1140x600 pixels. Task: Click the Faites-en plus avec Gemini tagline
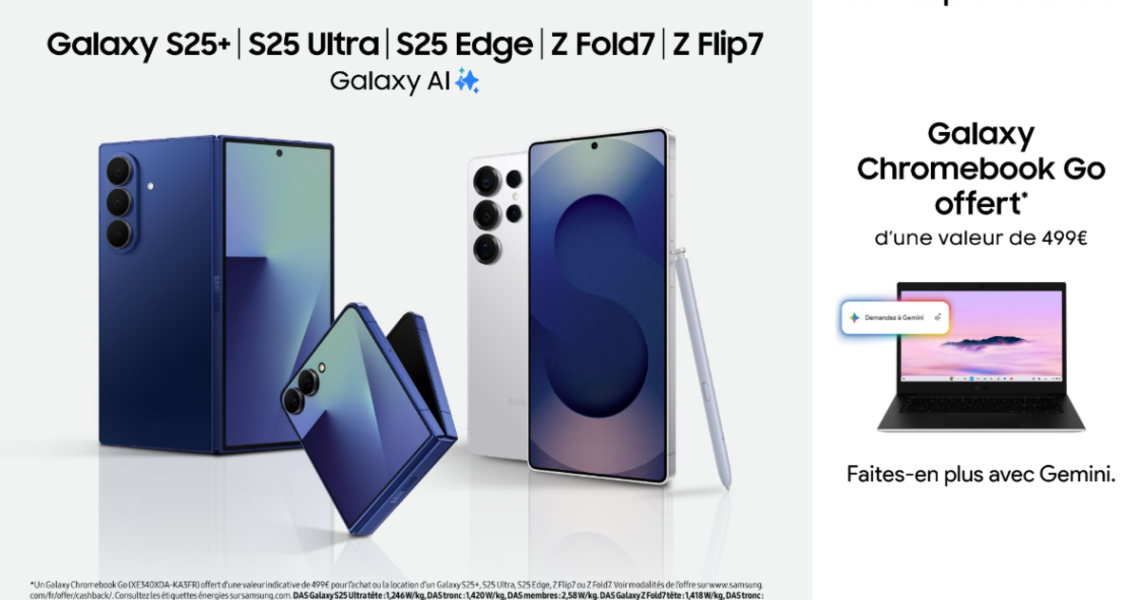point(981,474)
